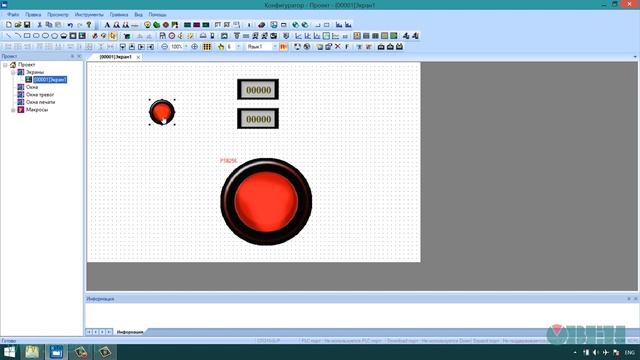This screenshot has width=640, height=360.
Task: Select the arc drawing tool
Action: (18, 36)
